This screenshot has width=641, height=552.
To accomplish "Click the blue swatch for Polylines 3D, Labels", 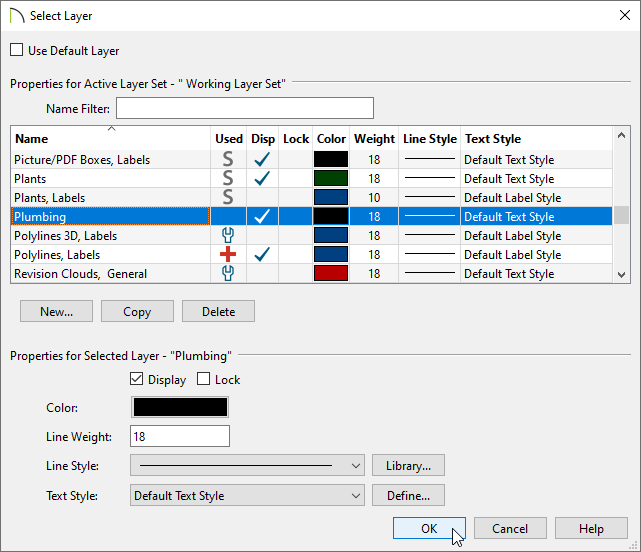I will [331, 235].
